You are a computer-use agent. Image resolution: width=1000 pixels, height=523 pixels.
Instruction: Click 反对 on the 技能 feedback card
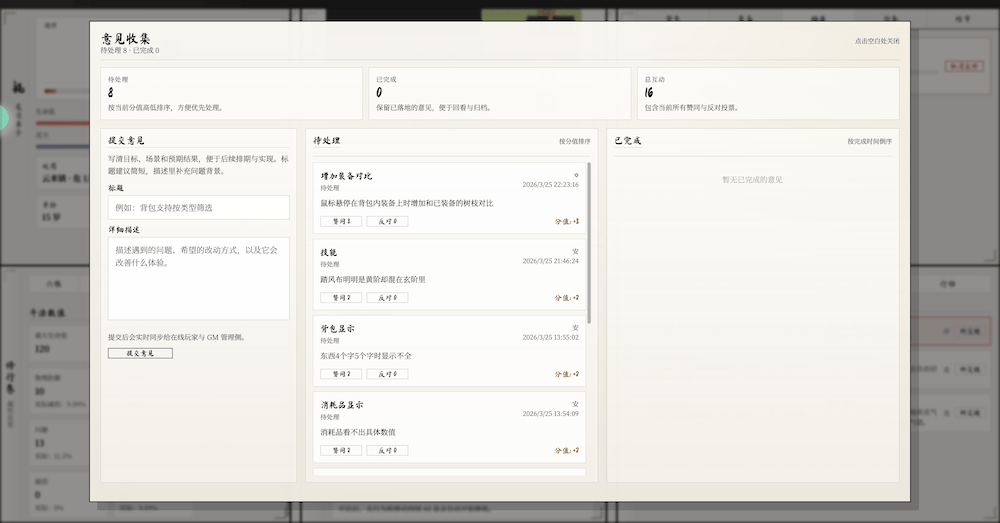[x=387, y=298]
